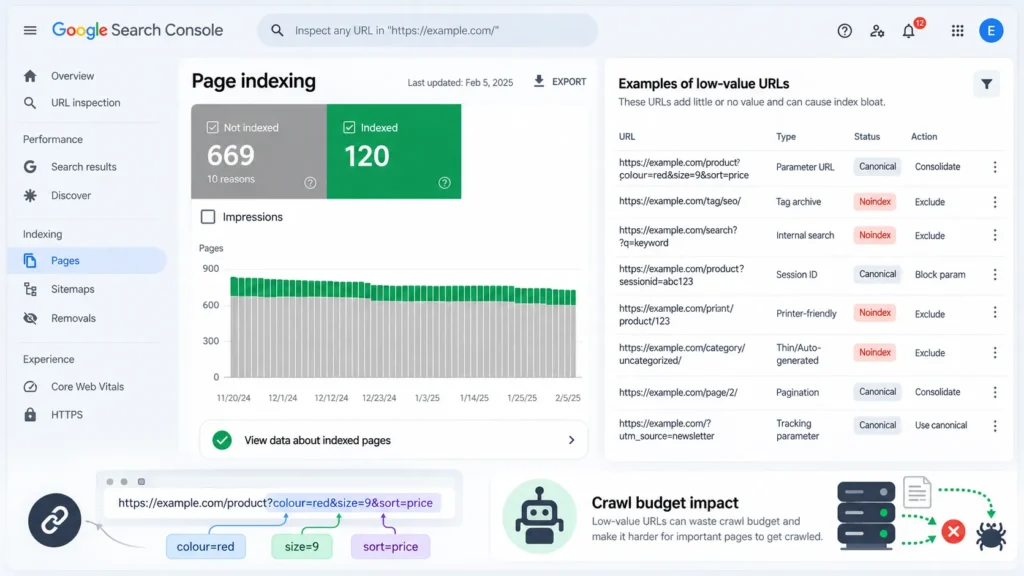Click Block param action text
Viewport: 1024px width, 576px height.
point(940,274)
